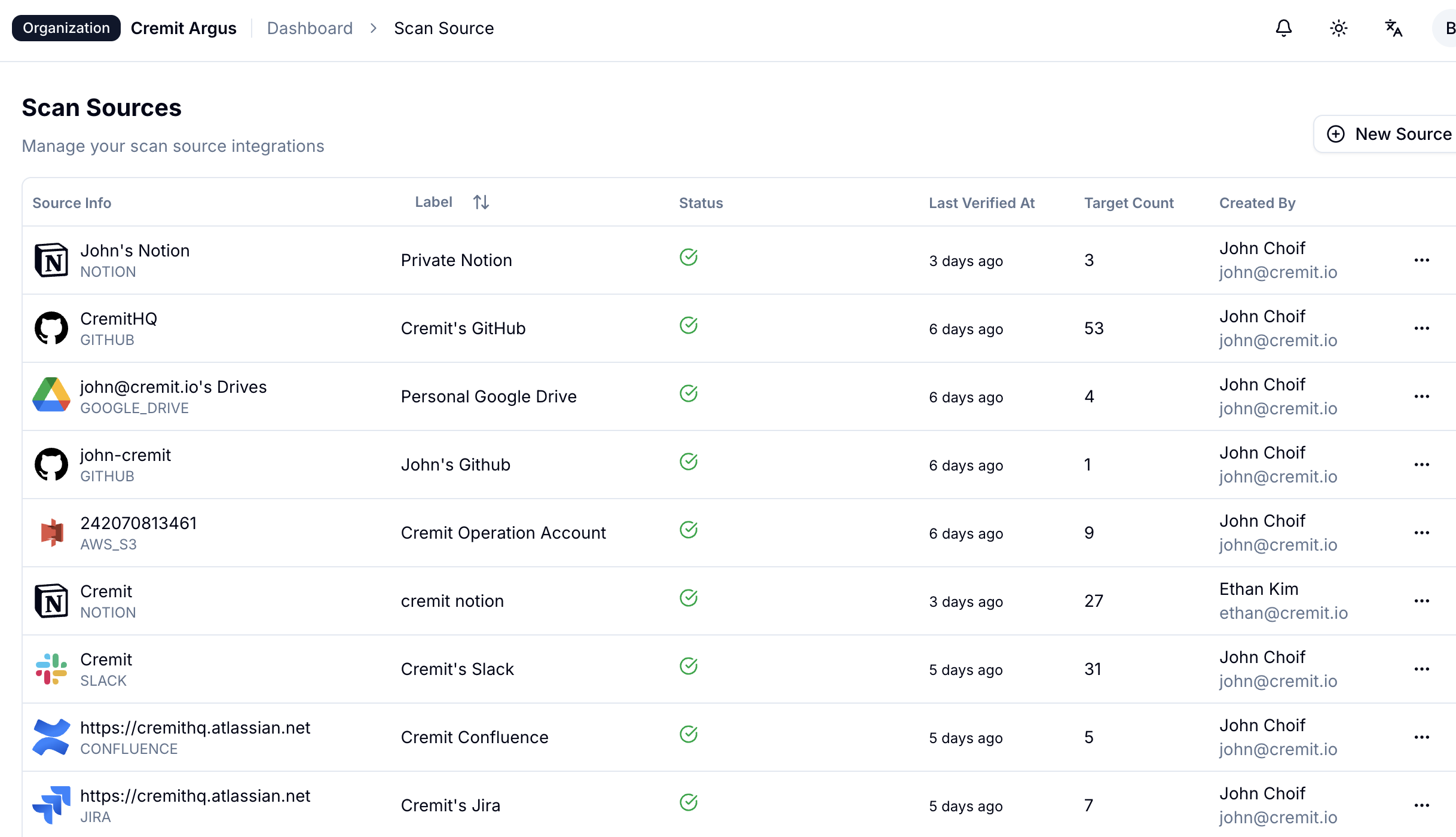Sort table by Label column arrows
Screen dimensions: 1456x837
[x=481, y=202]
